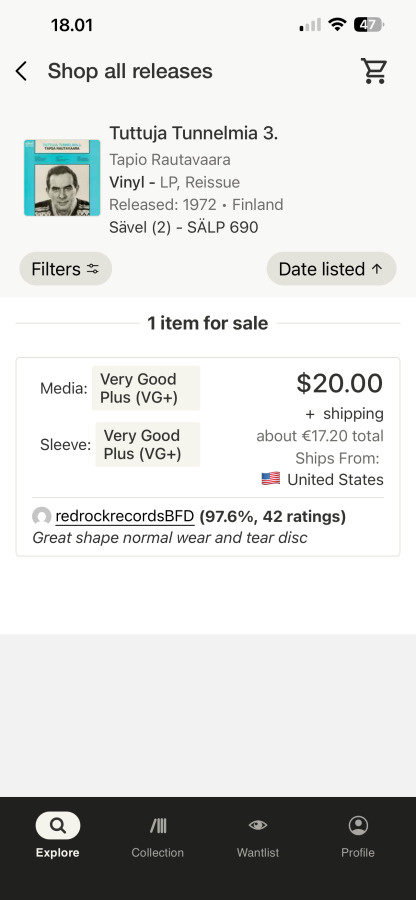Tap the Sävel (2) label text

pyautogui.click(x=140, y=227)
